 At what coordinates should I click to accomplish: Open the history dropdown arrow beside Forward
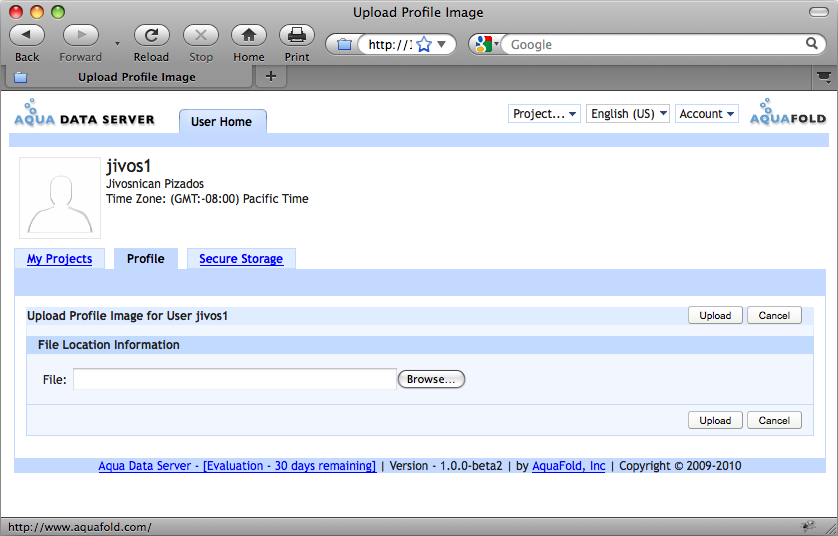[x=117, y=44]
